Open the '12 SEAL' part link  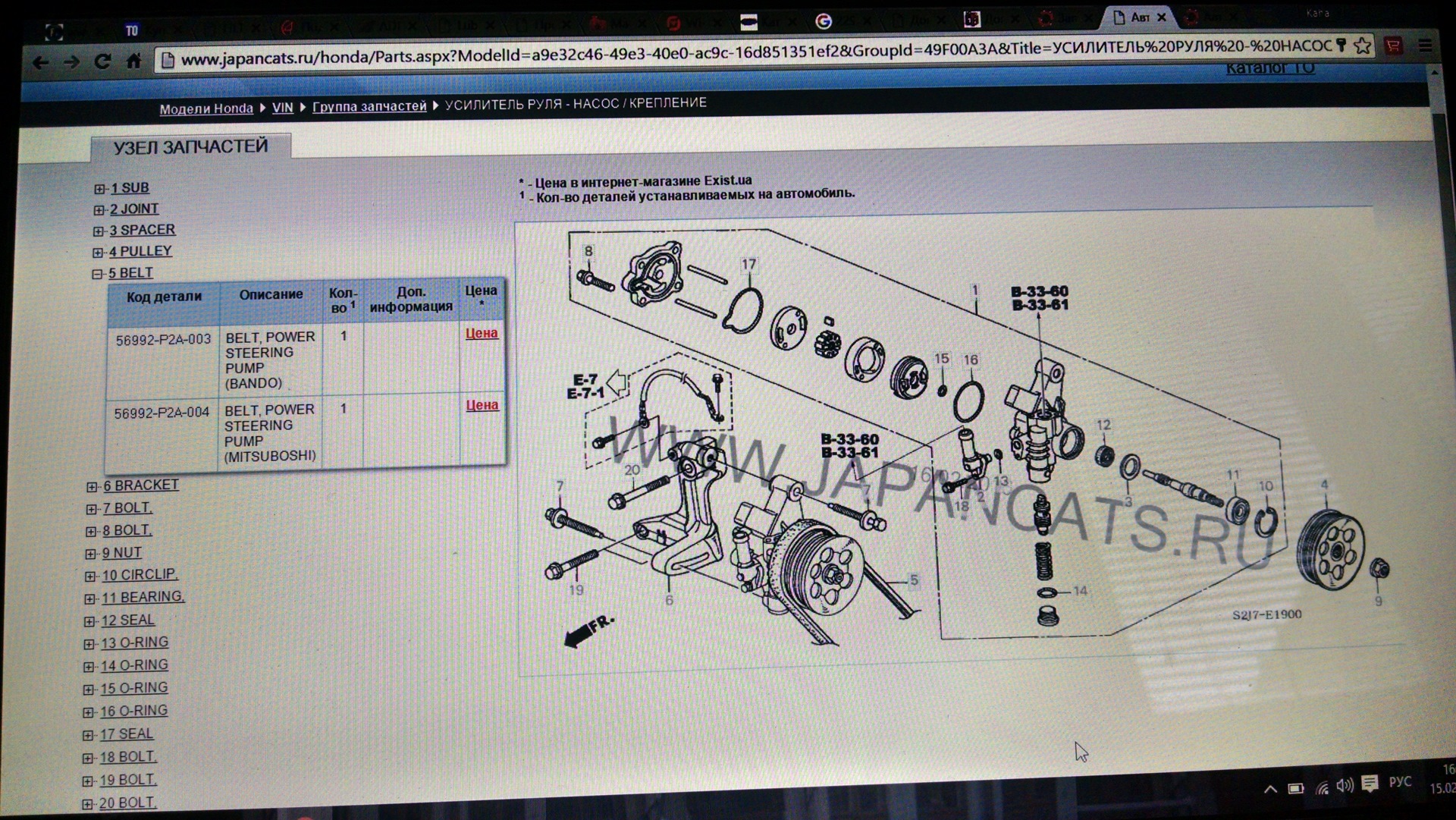tap(127, 620)
